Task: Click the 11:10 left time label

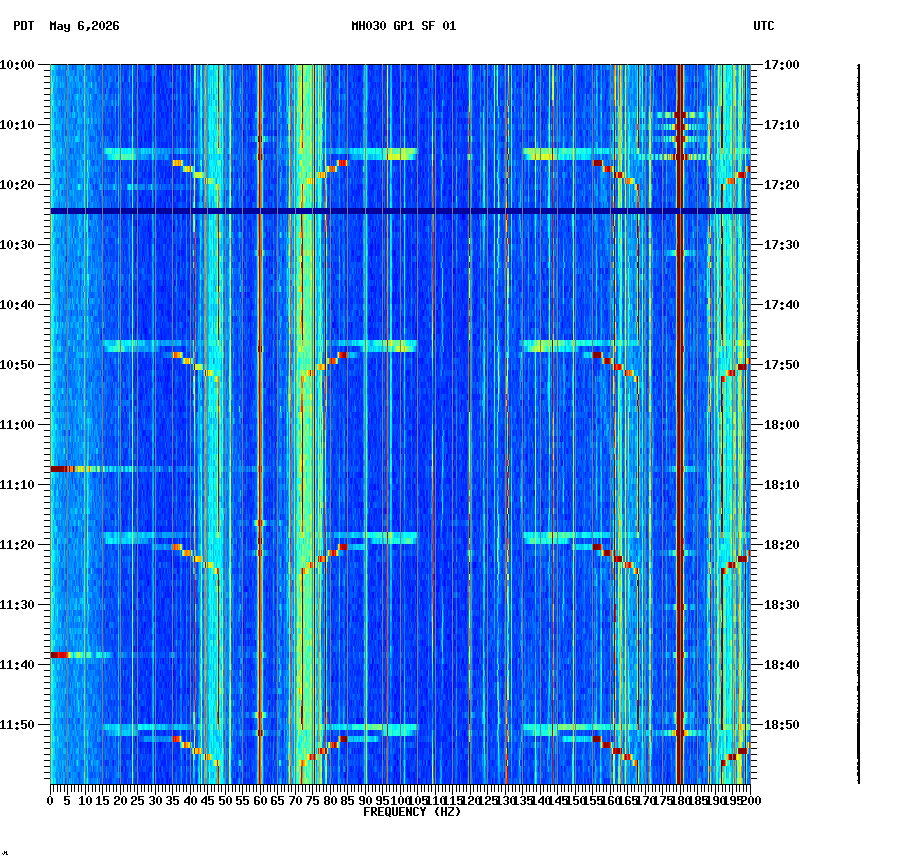Action: click(x=17, y=485)
